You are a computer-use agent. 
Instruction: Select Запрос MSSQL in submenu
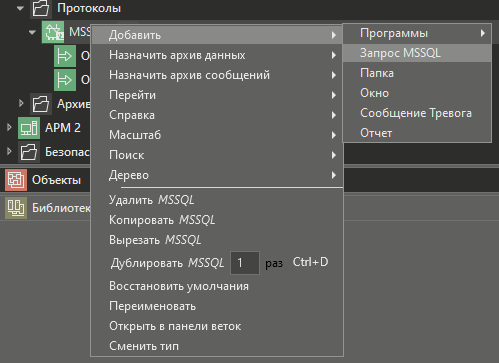[417, 53]
